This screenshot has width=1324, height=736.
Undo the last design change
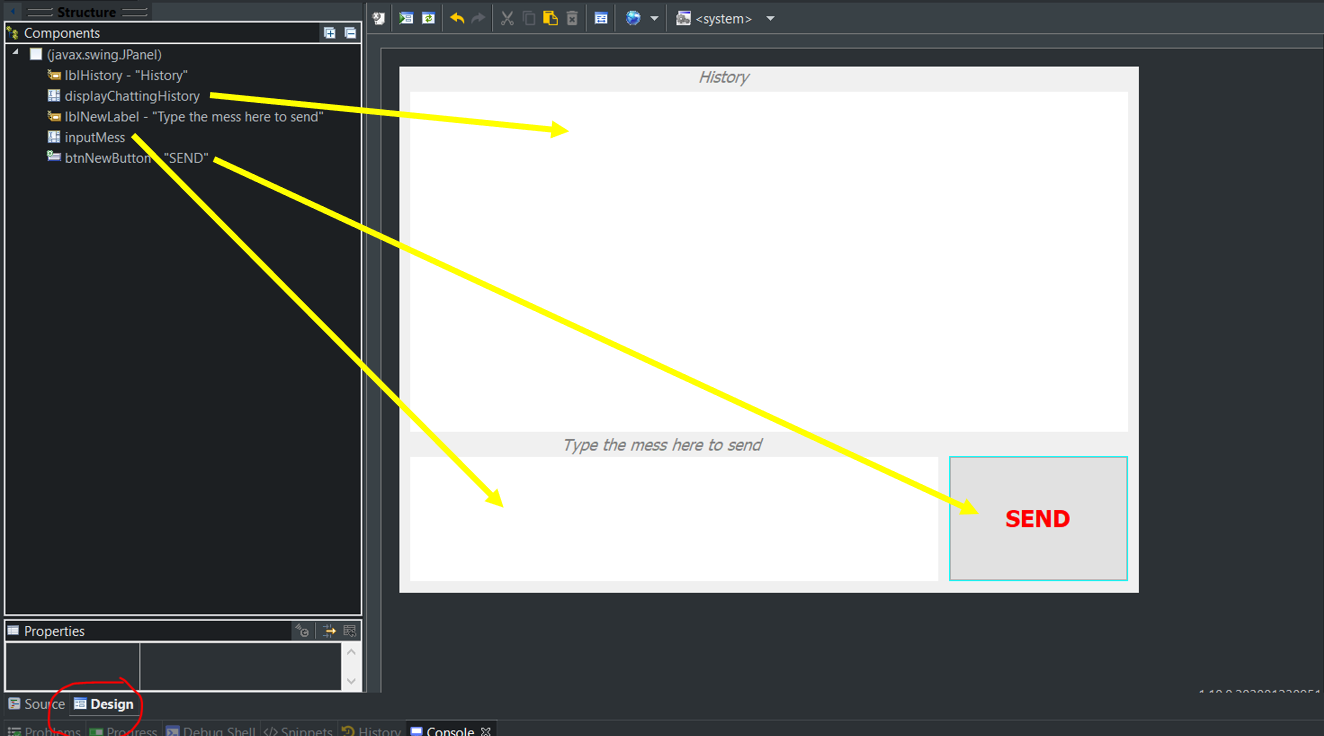click(457, 18)
